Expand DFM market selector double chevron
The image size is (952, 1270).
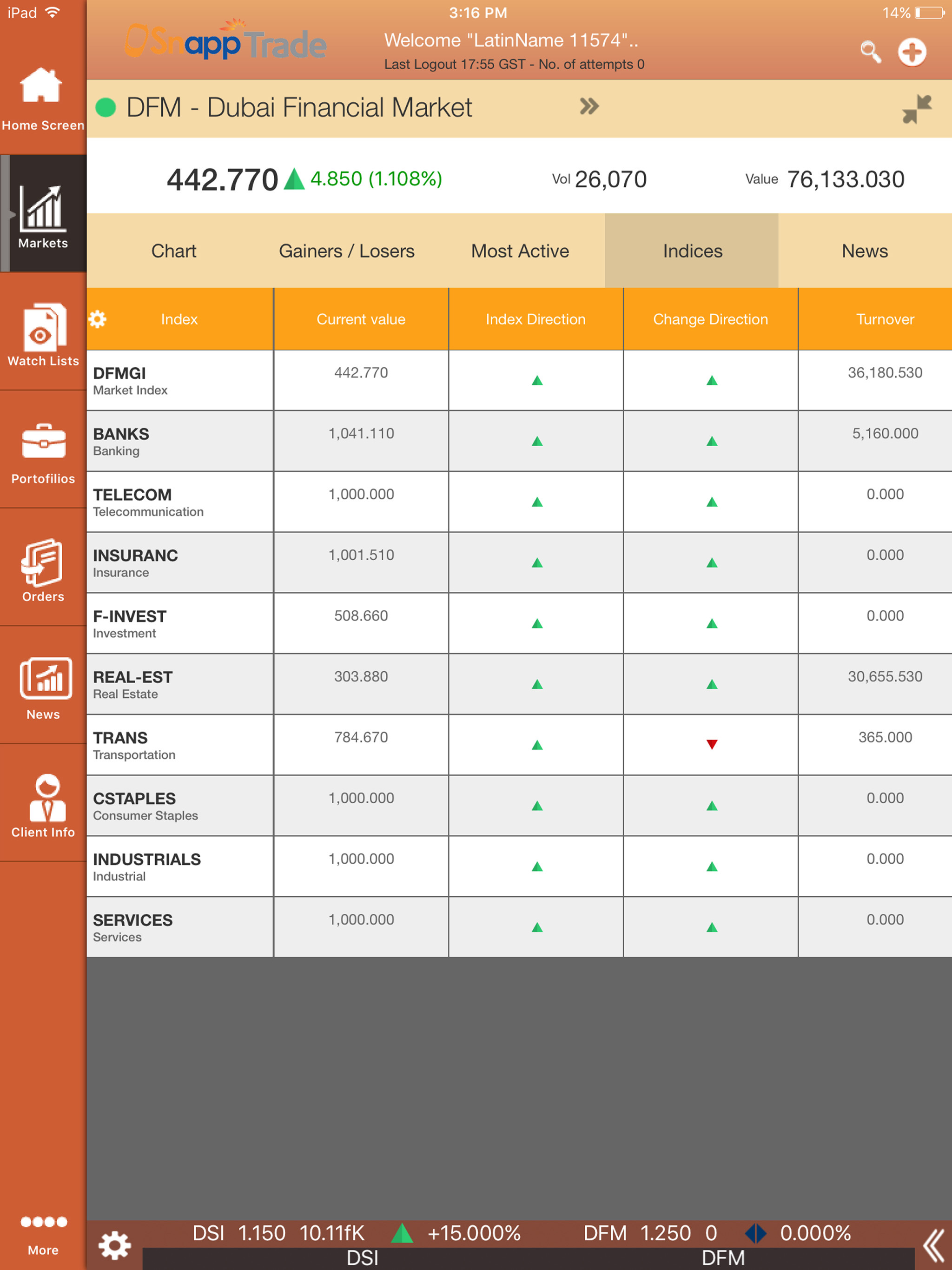coord(589,107)
